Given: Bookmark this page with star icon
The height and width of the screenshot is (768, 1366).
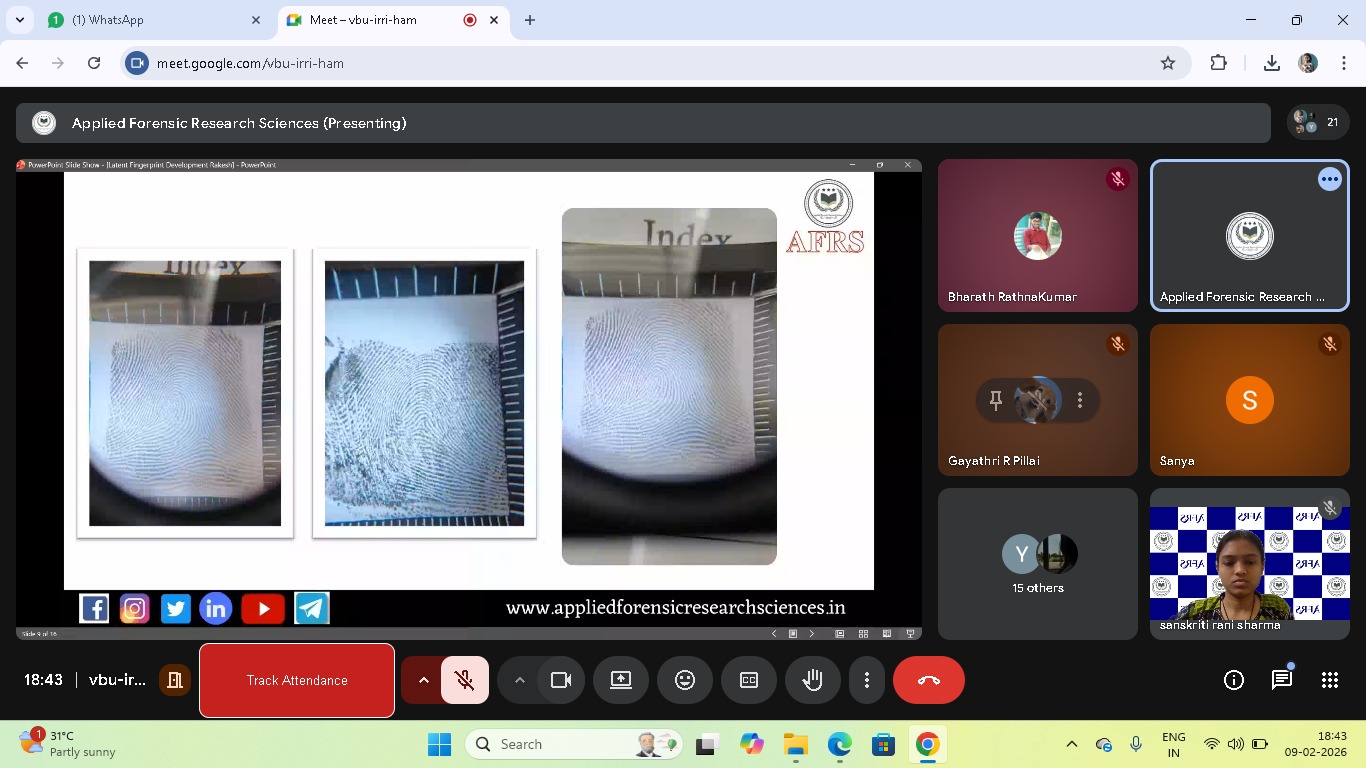Looking at the screenshot, I should click(1168, 63).
